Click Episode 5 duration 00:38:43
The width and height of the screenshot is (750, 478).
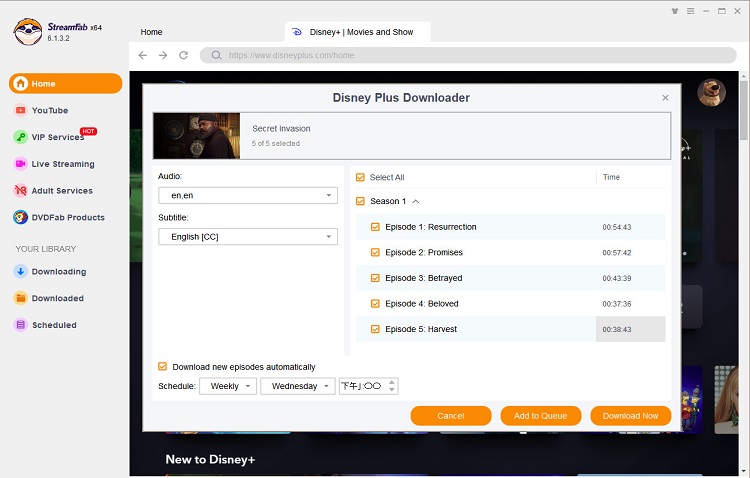coord(617,330)
